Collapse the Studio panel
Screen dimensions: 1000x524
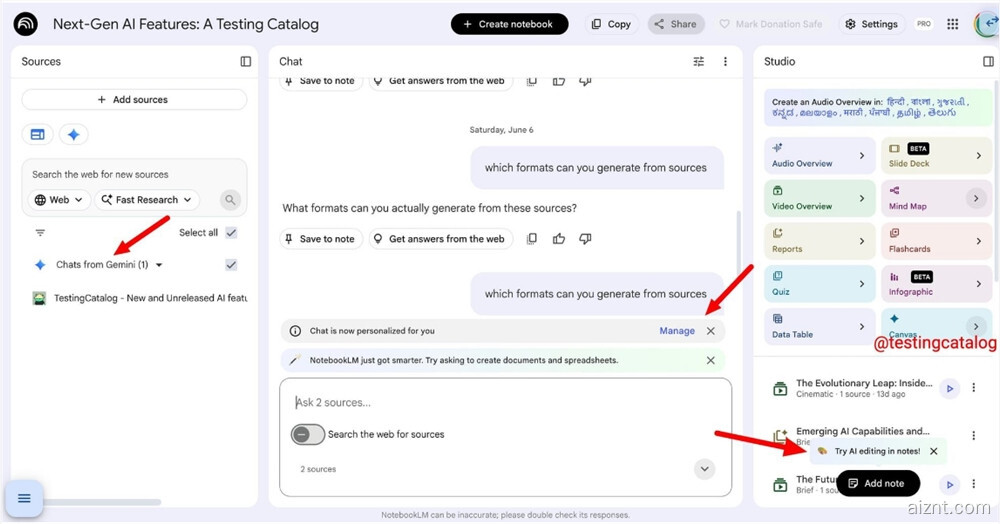tap(988, 61)
